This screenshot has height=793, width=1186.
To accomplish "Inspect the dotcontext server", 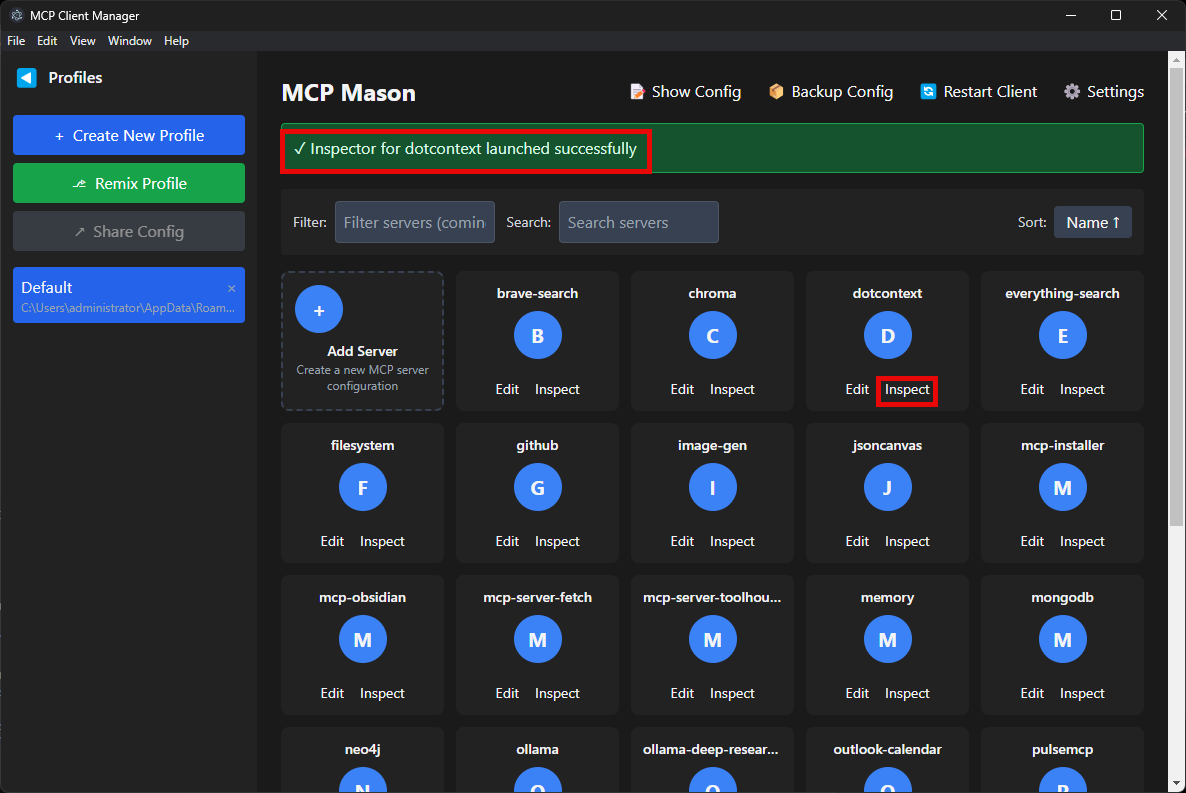I will click(906, 389).
